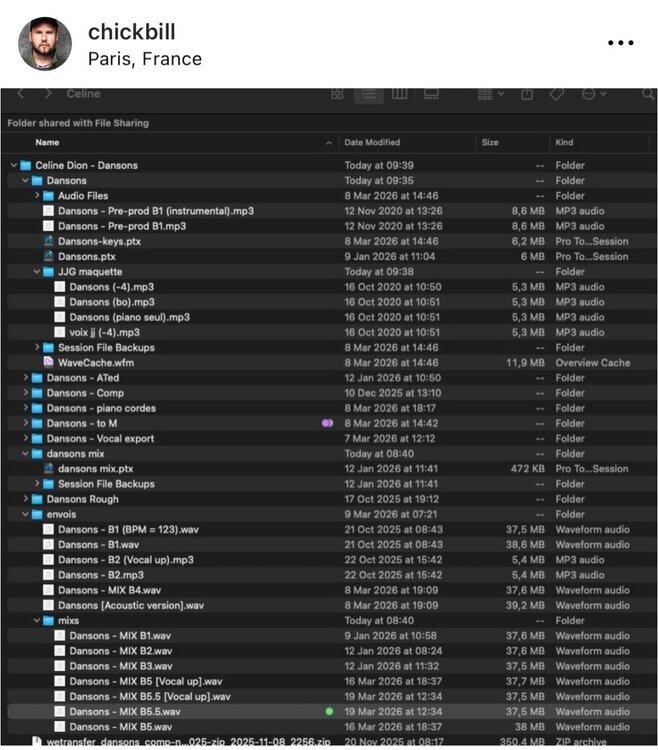The image size is (658, 750).
Task: Expand the Audio Files folder
Action: 37,196
